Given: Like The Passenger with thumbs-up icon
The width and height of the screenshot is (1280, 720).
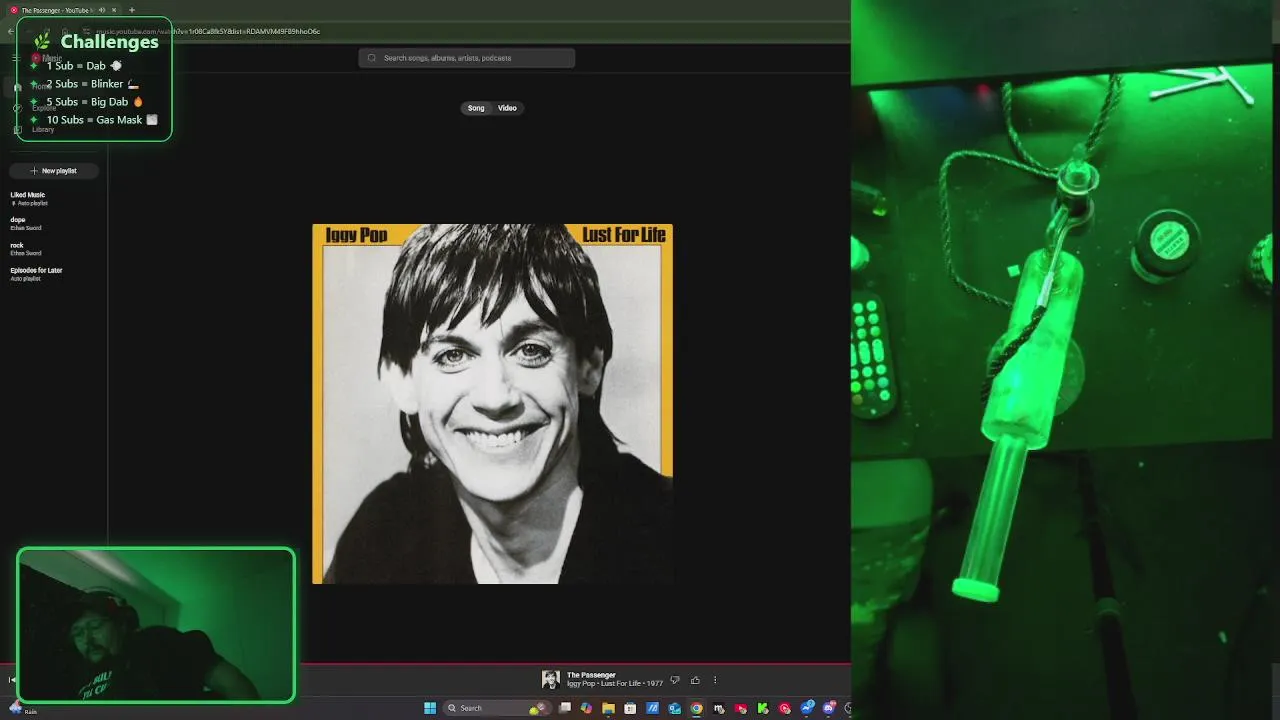Looking at the screenshot, I should (x=695, y=680).
